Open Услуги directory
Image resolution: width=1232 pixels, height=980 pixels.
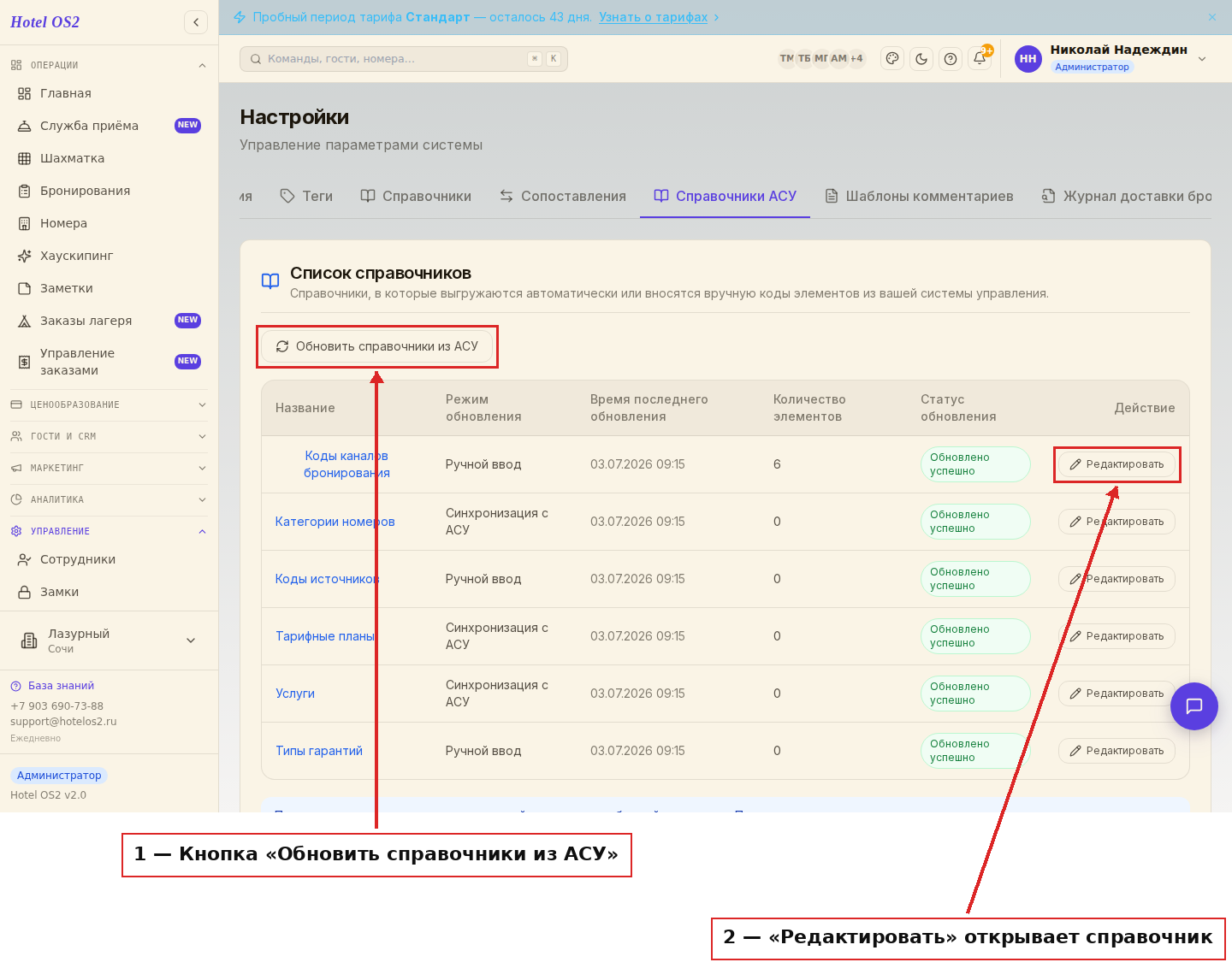tap(295, 694)
